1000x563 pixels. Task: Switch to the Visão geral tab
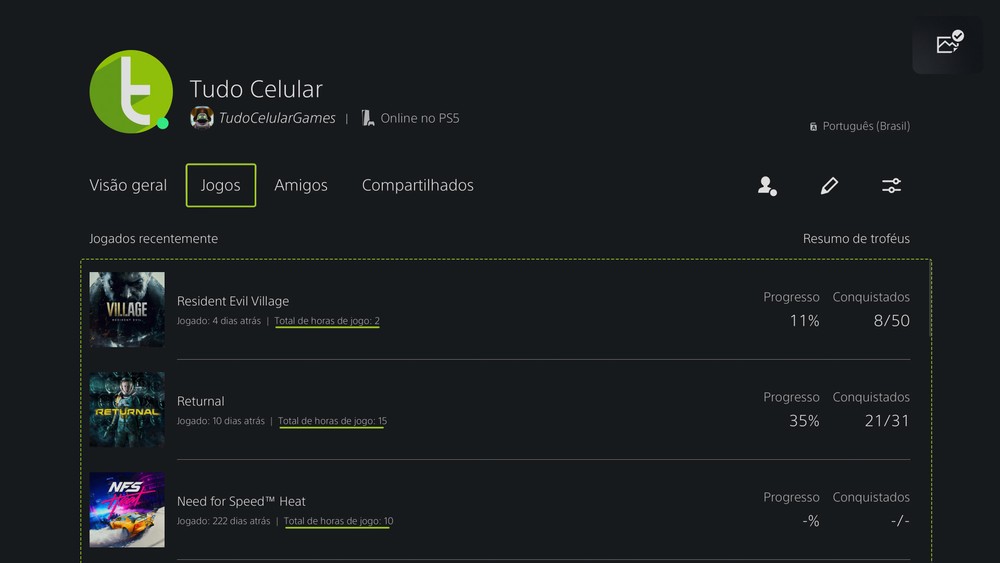pyautogui.click(x=128, y=186)
